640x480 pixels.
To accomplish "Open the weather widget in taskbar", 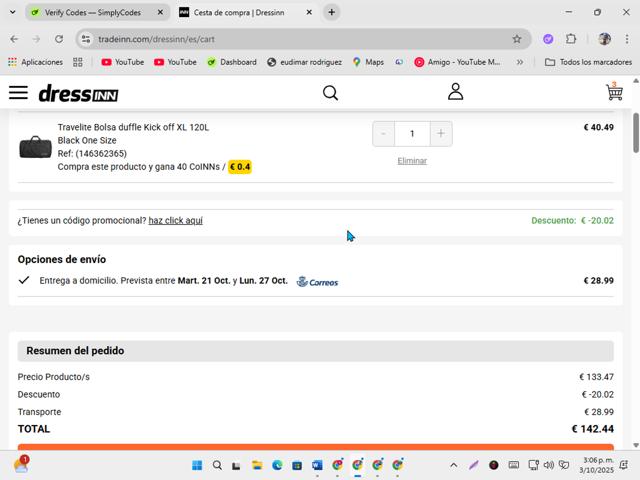I will tap(21, 464).
